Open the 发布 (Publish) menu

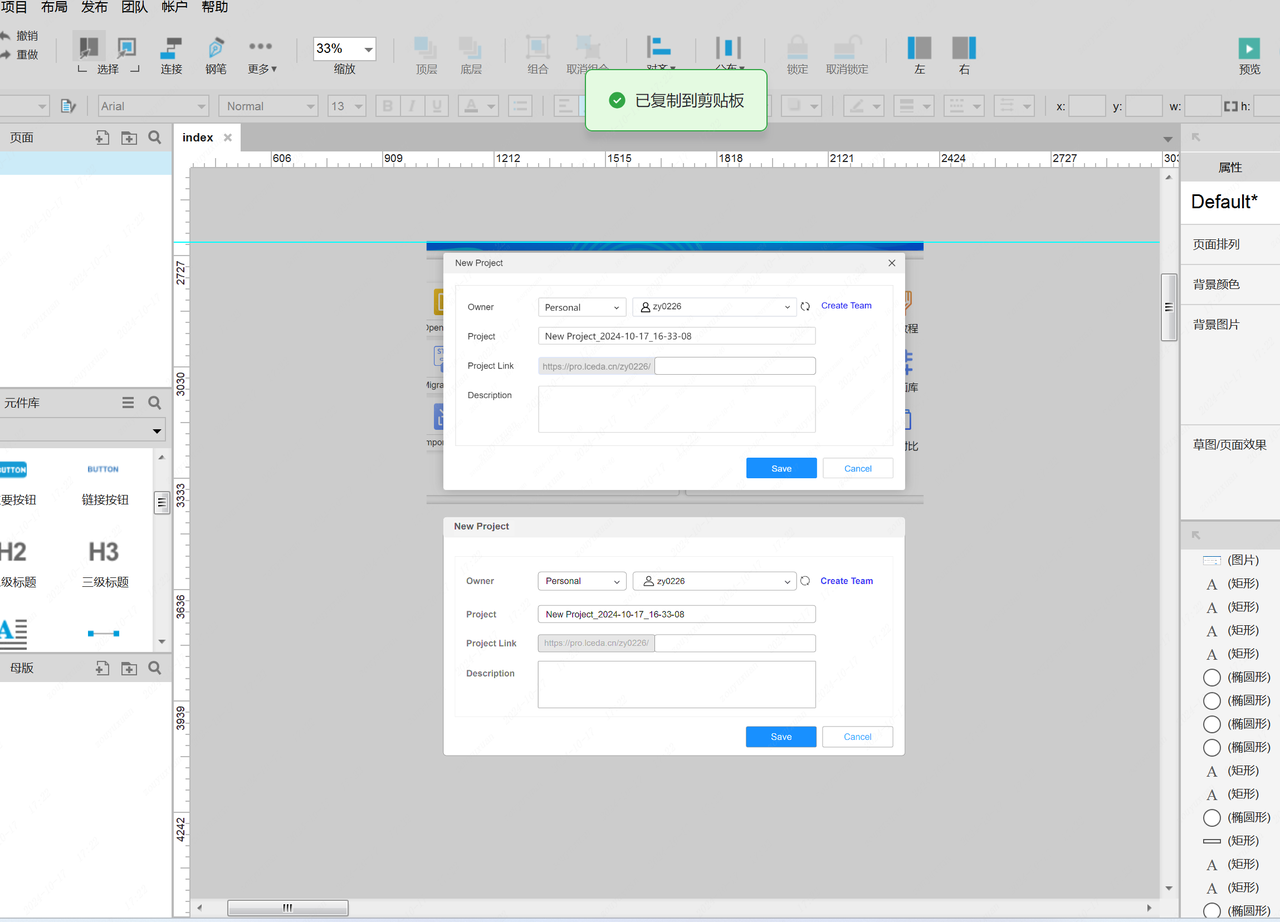(94, 7)
